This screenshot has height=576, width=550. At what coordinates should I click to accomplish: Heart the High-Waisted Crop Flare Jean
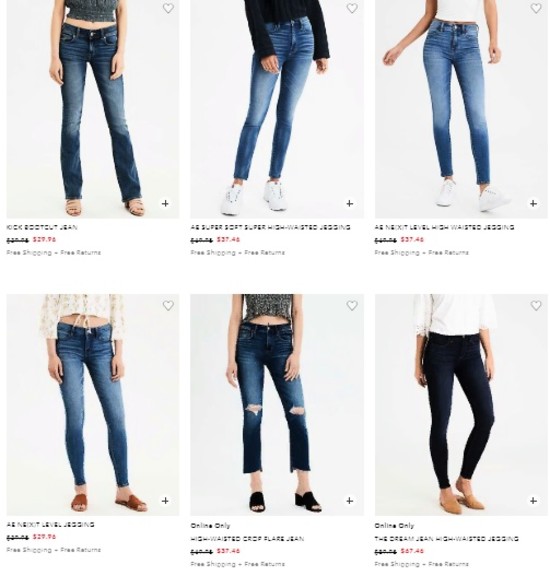(x=352, y=305)
